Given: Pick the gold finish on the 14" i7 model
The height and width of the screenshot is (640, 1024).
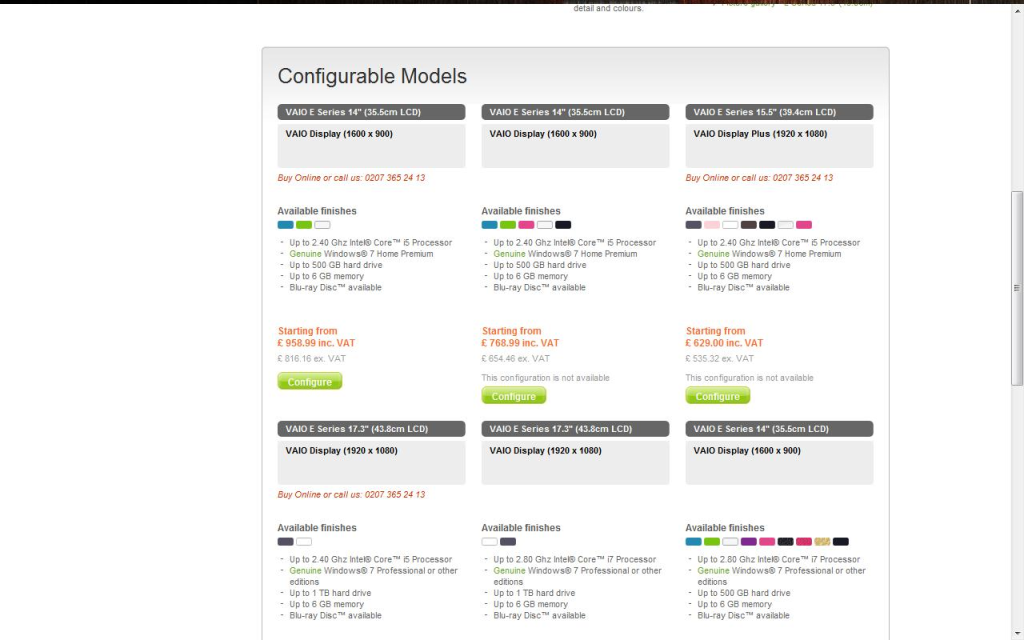Looking at the screenshot, I should [x=822, y=541].
